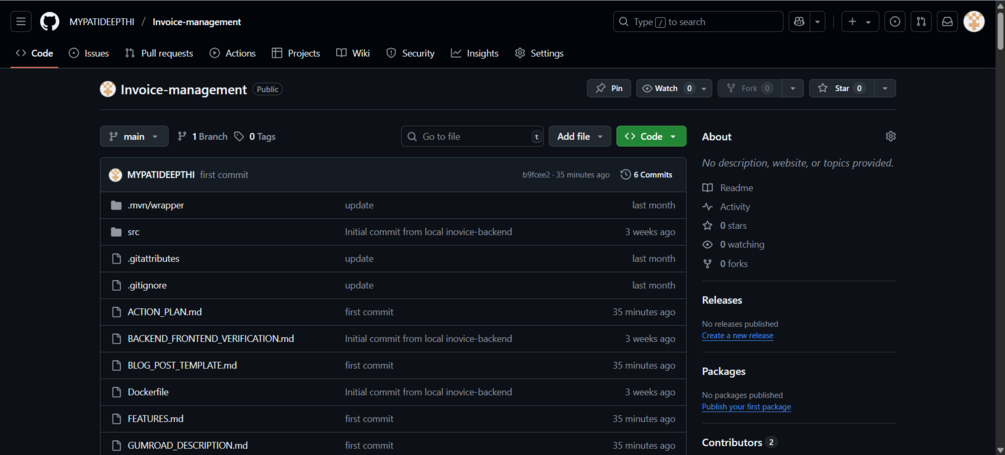This screenshot has width=1005, height=455.
Task: Open the .gitattributes file
Action: (153, 259)
